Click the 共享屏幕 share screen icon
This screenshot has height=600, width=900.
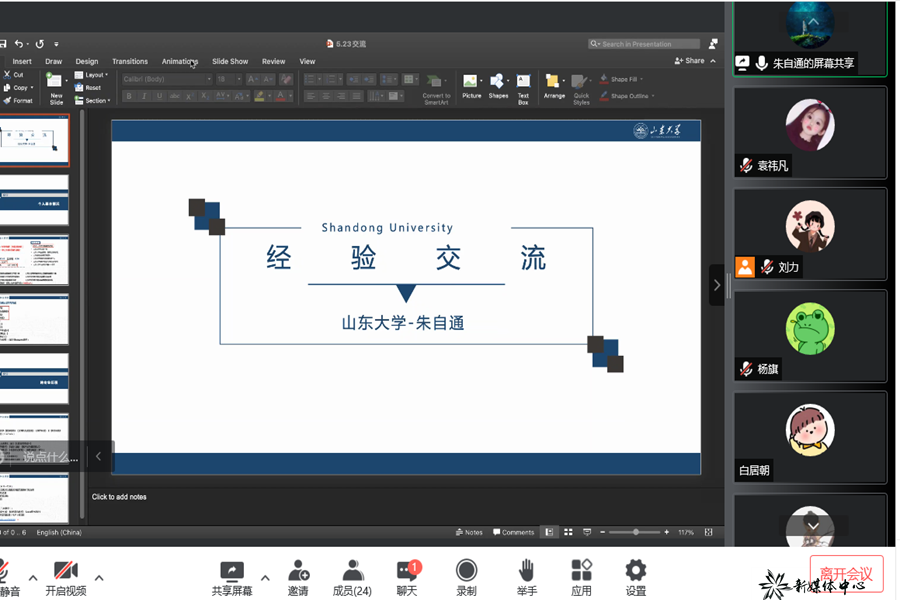point(232,571)
